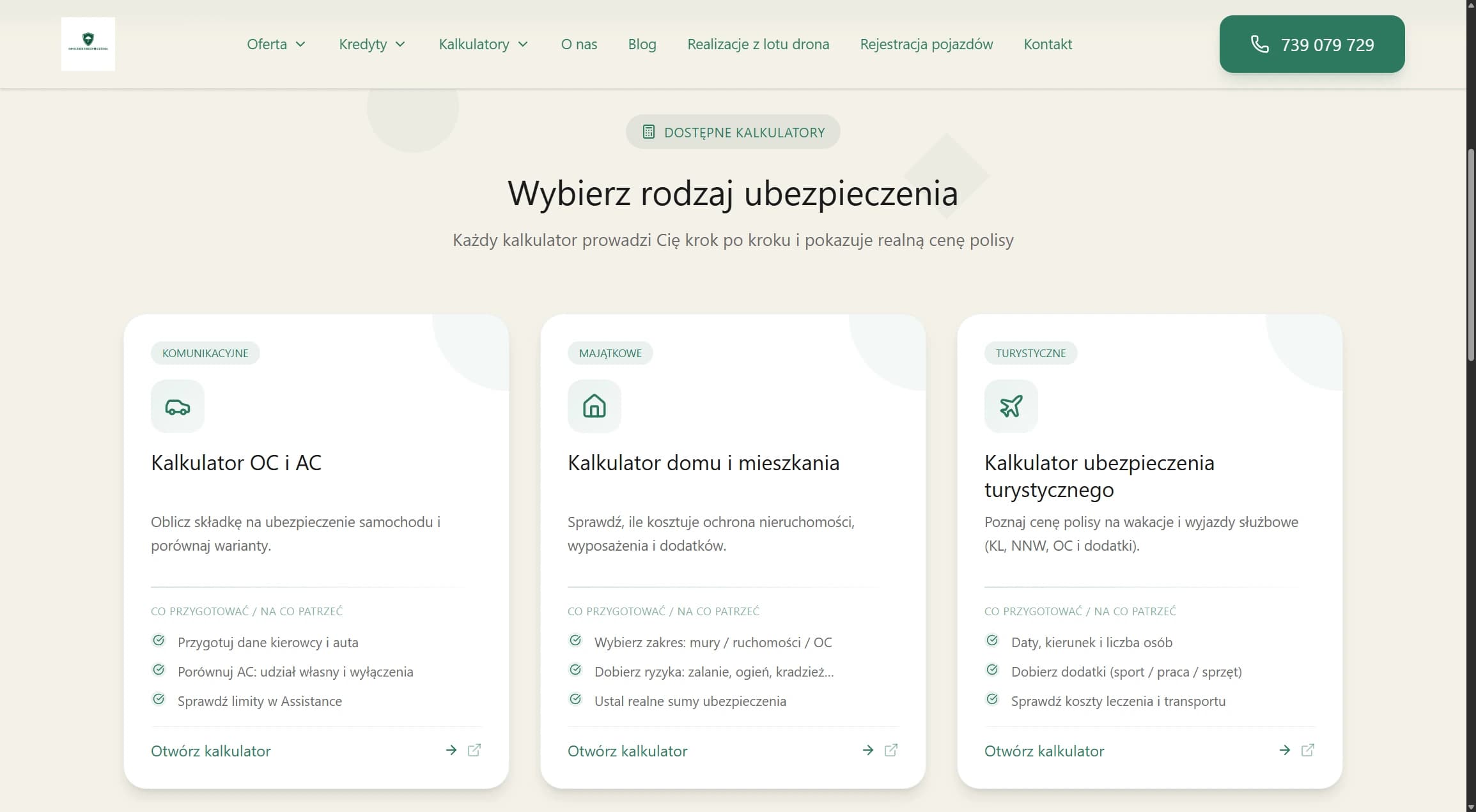Call the number 739 079 729

pyautogui.click(x=1312, y=44)
